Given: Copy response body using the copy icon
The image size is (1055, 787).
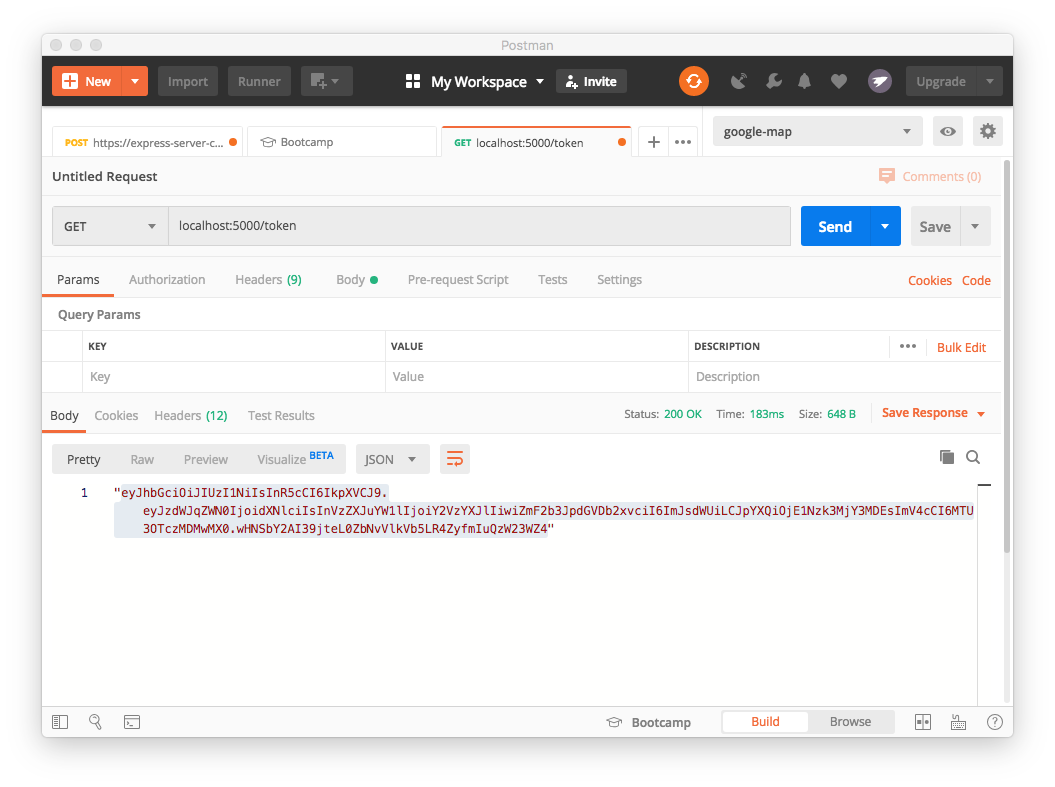Looking at the screenshot, I should click(x=947, y=456).
